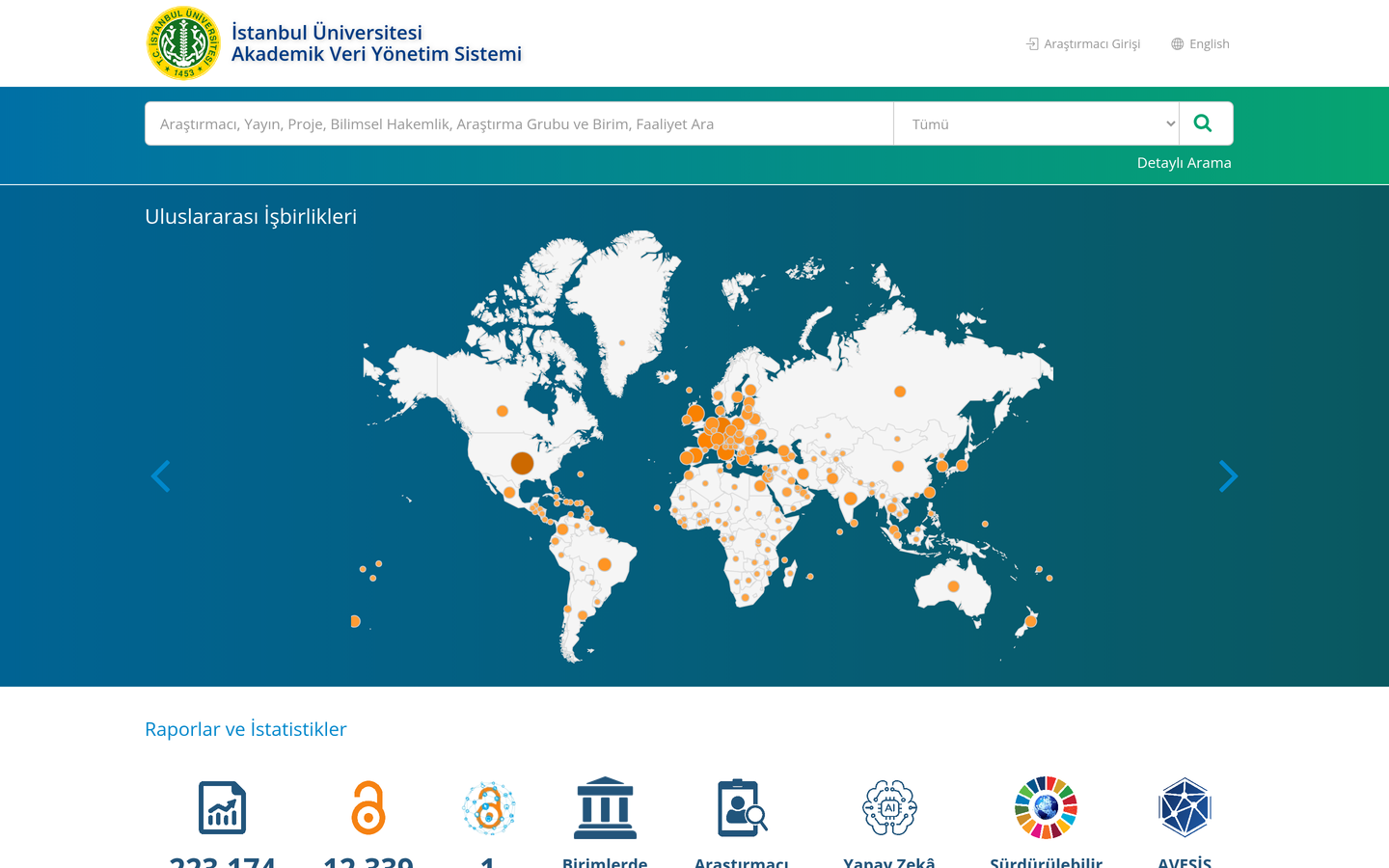Open the publications report chart icon
Viewport: 1389px width, 868px height.
[x=222, y=807]
